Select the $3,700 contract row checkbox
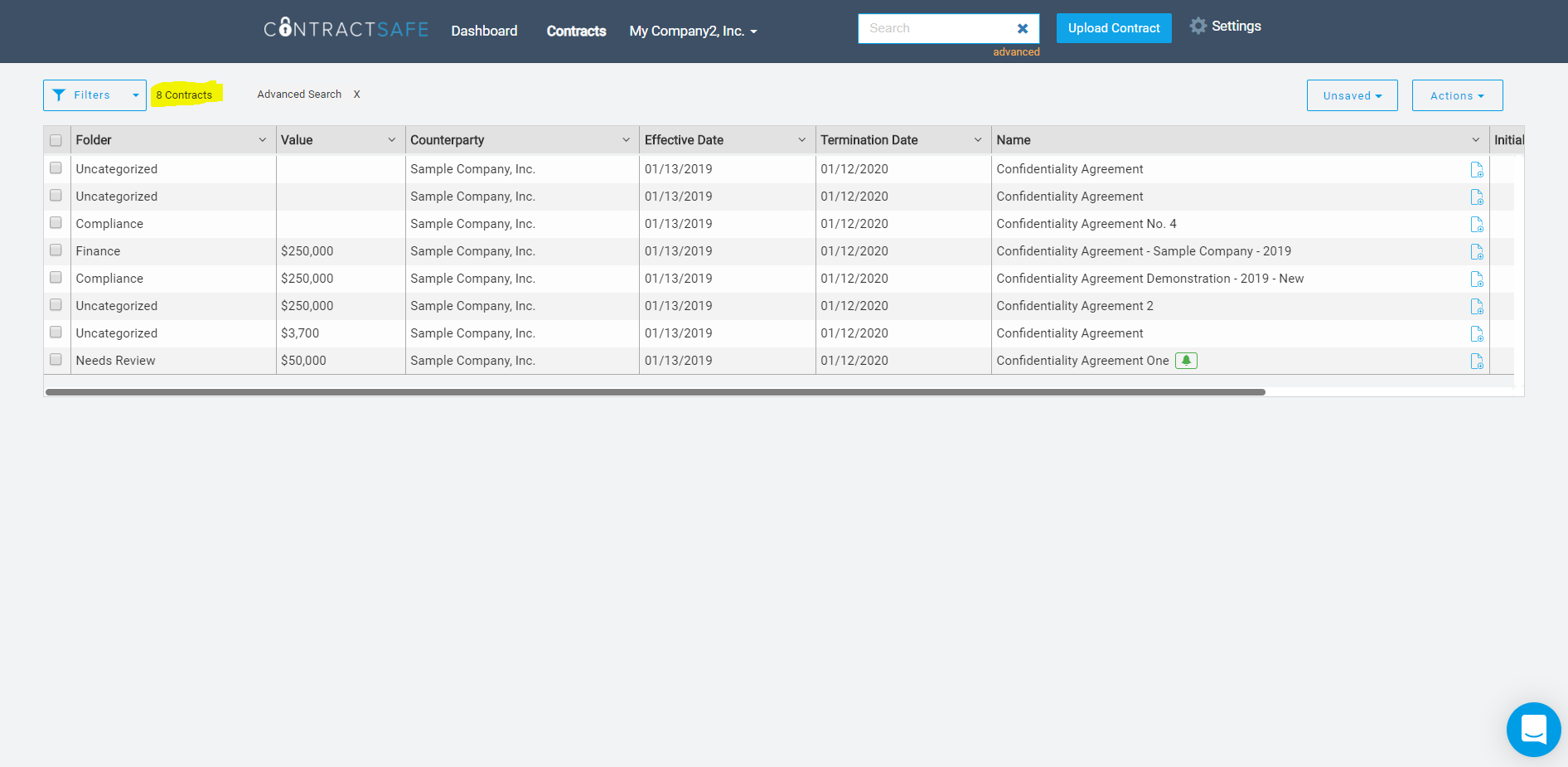This screenshot has width=1568, height=767. click(56, 333)
